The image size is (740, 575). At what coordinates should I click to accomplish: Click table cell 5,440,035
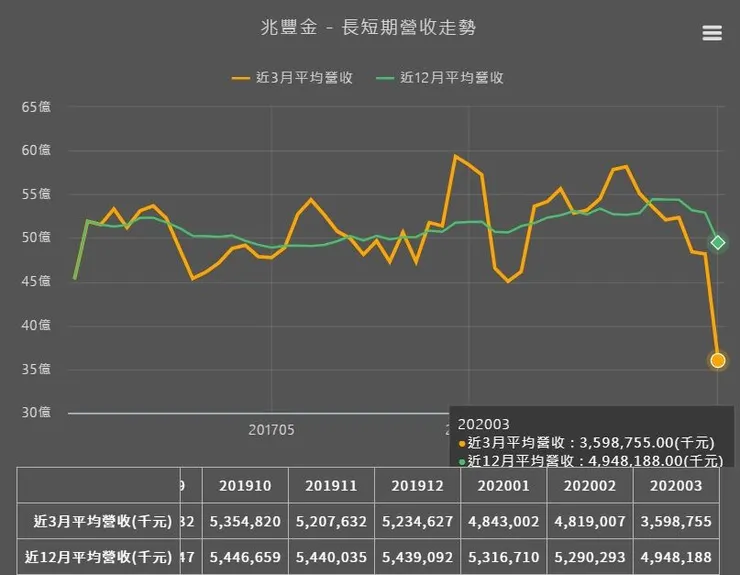point(331,557)
